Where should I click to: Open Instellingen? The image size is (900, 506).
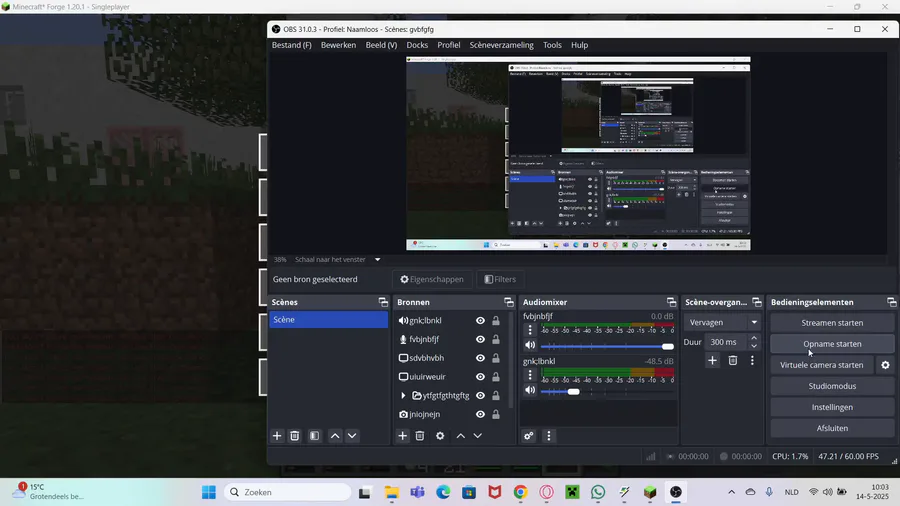(832, 407)
